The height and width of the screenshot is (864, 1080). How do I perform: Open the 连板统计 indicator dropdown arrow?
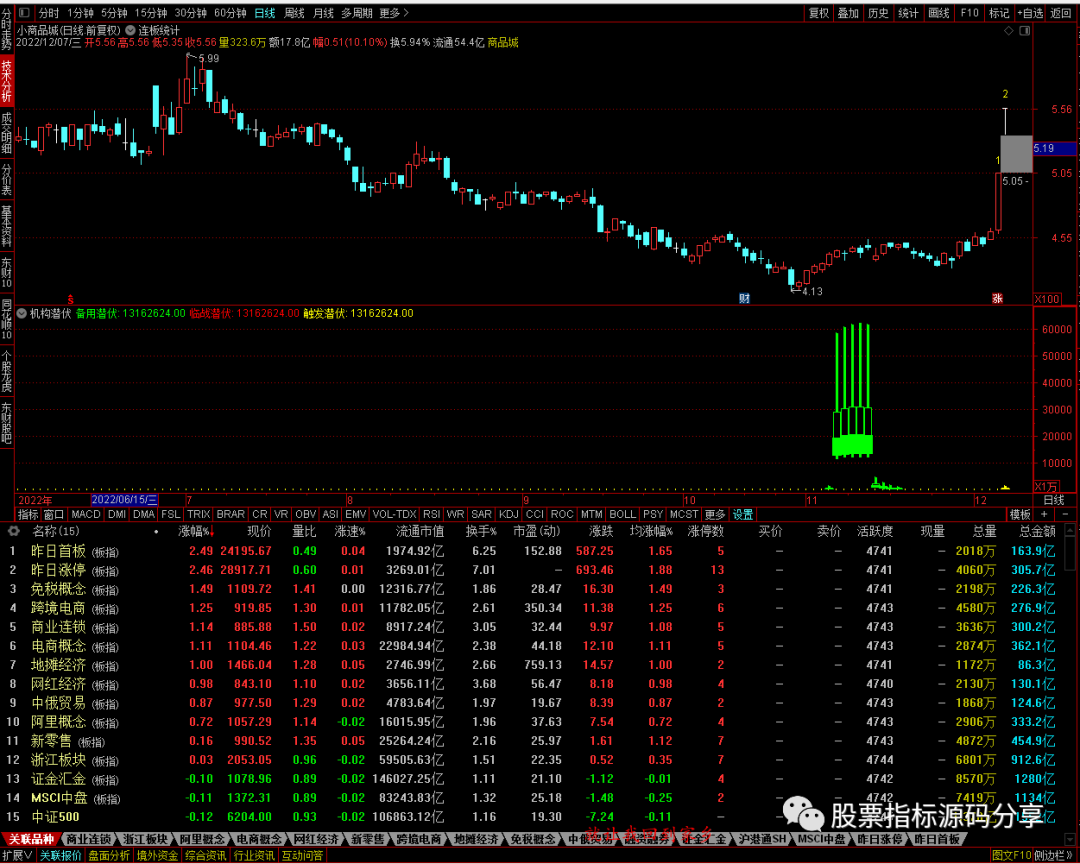tap(130, 30)
